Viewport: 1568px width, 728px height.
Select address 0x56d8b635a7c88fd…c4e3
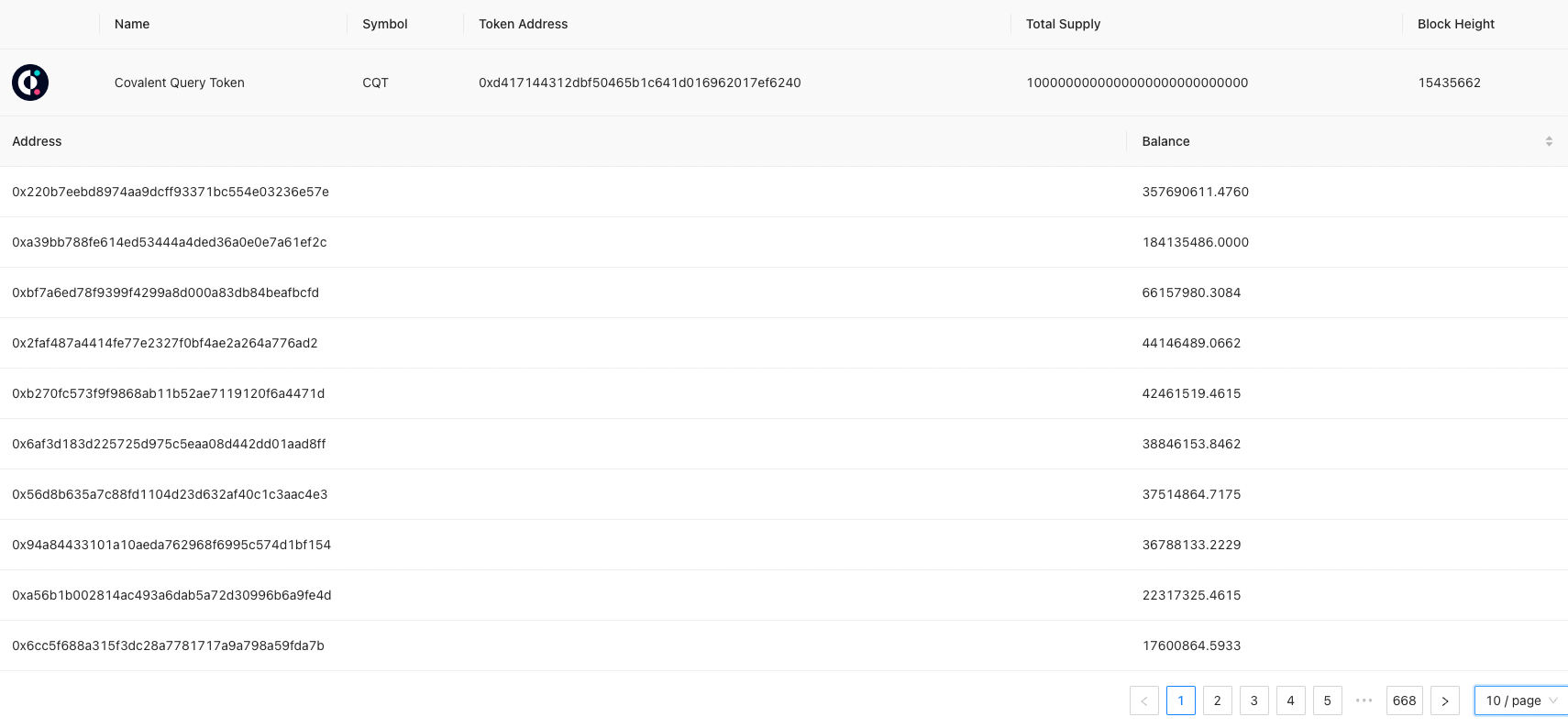[170, 494]
